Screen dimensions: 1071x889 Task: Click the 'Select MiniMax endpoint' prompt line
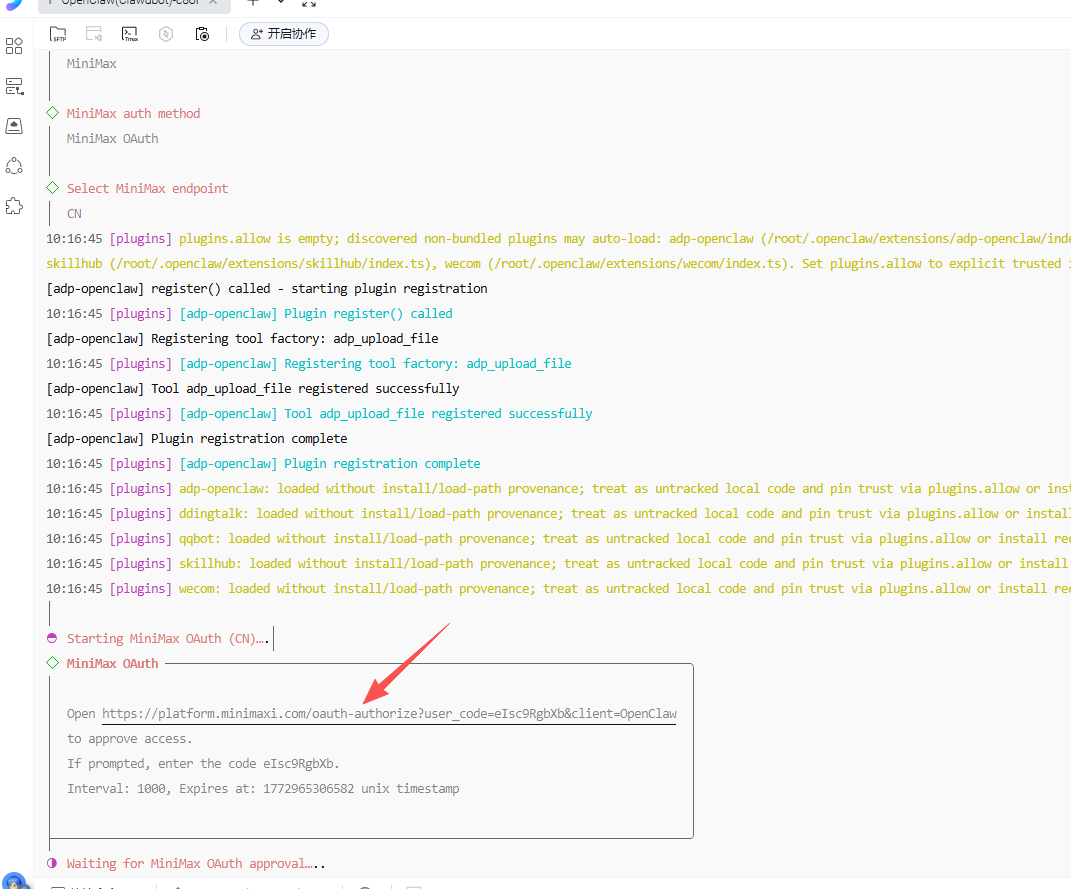pyautogui.click(x=147, y=188)
